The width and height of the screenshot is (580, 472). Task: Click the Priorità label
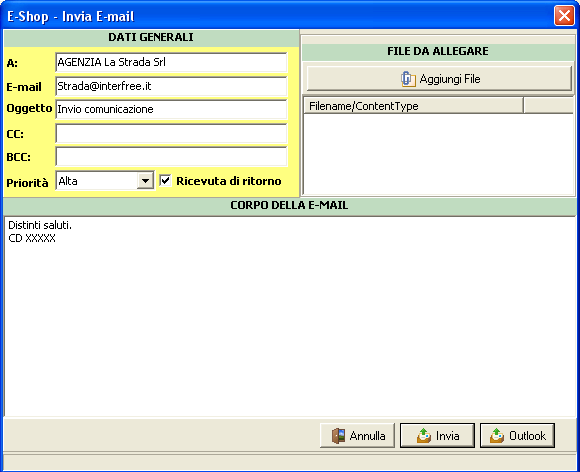(27, 183)
